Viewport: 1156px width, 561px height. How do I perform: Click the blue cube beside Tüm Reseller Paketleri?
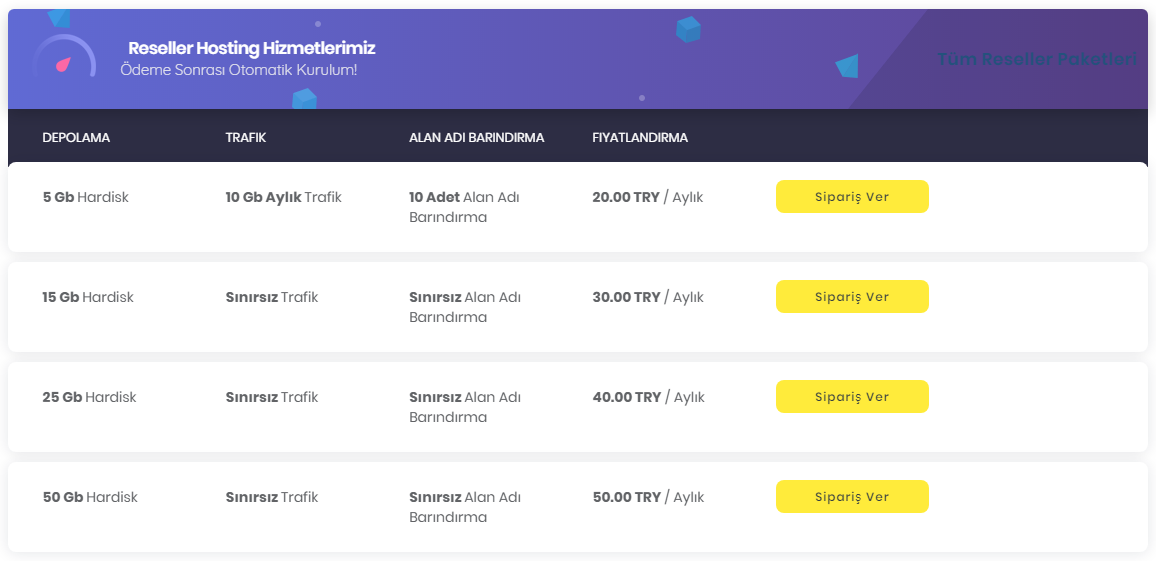(x=847, y=66)
